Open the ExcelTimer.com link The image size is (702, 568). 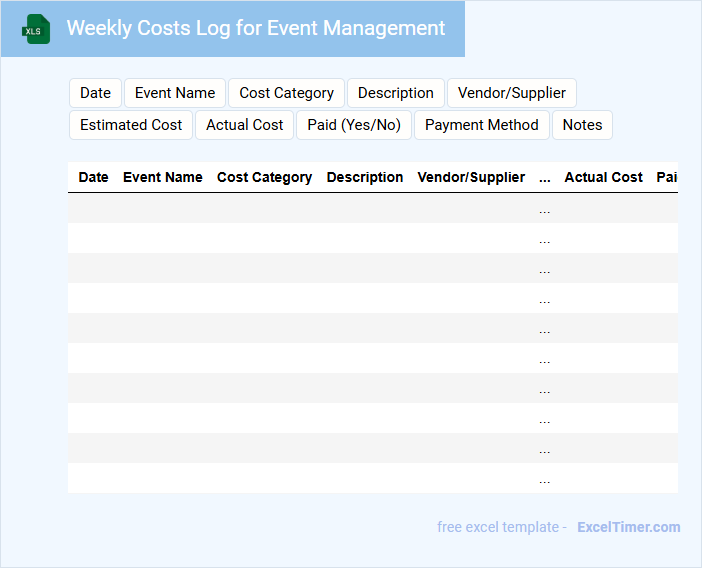(628, 527)
